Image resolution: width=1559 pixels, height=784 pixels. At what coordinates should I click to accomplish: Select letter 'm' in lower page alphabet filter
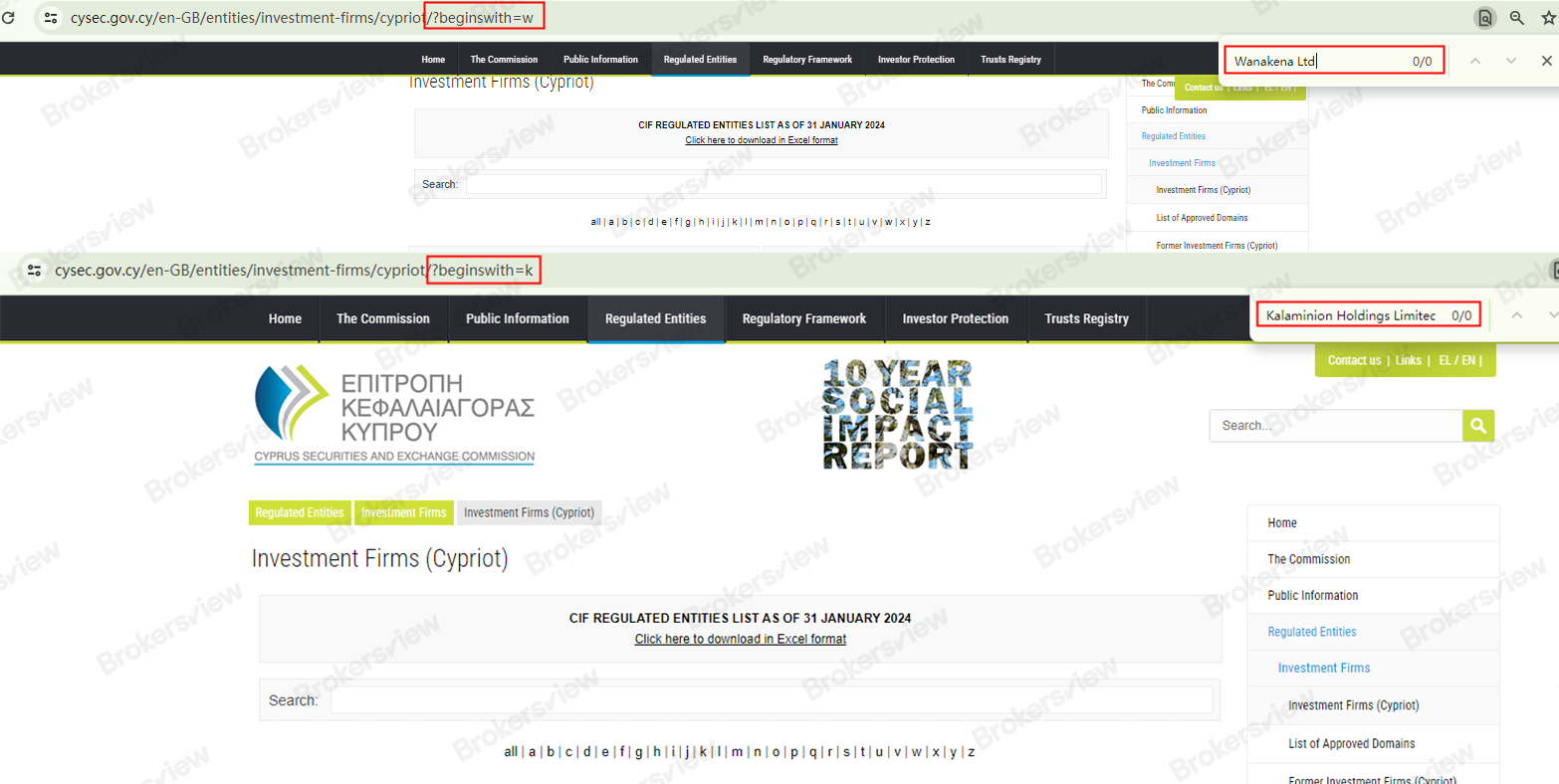pyautogui.click(x=737, y=752)
